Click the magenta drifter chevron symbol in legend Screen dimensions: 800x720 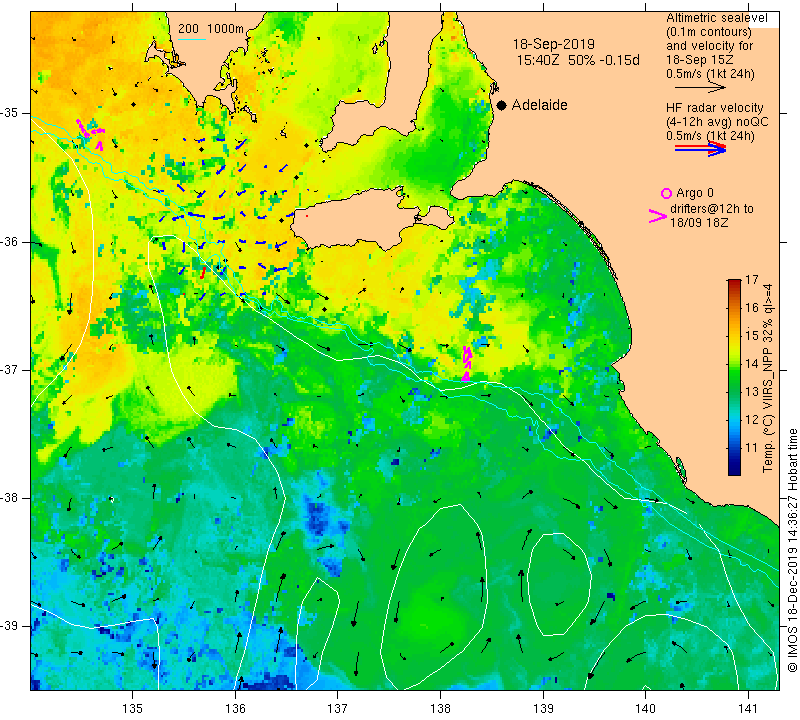point(658,216)
